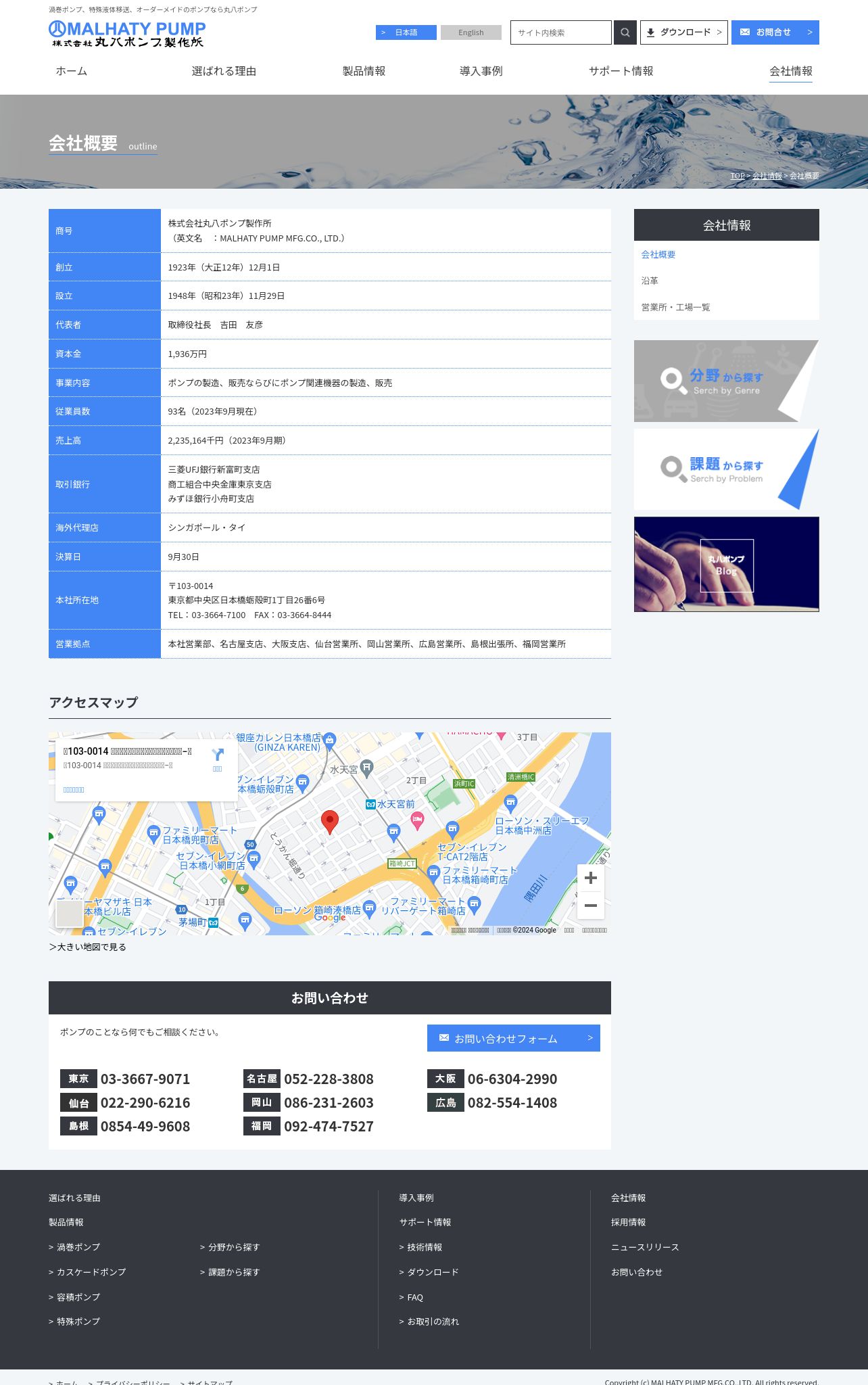Select English language button
This screenshot has width=868, height=1385.
(471, 32)
